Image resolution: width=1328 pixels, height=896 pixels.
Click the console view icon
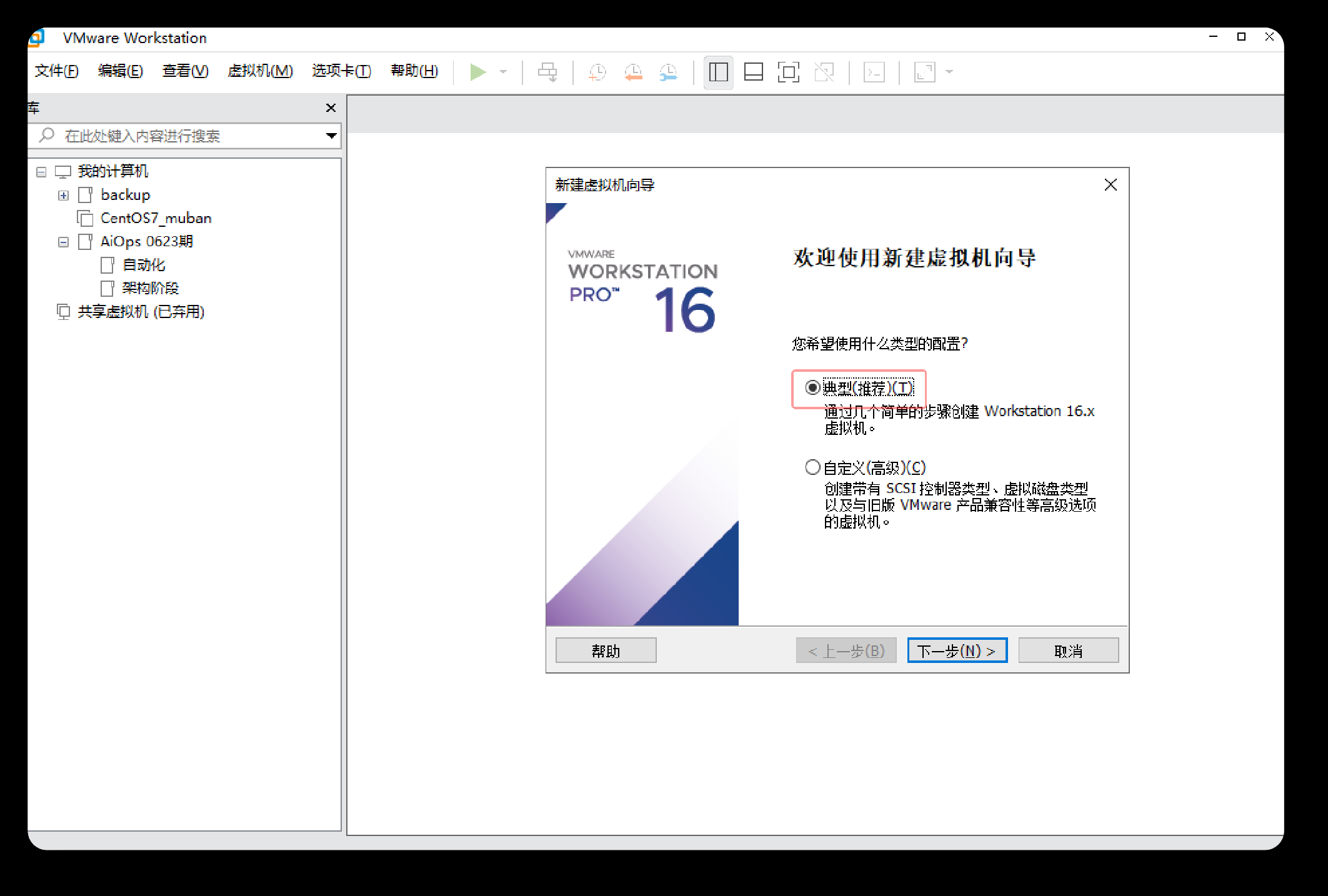click(x=874, y=72)
